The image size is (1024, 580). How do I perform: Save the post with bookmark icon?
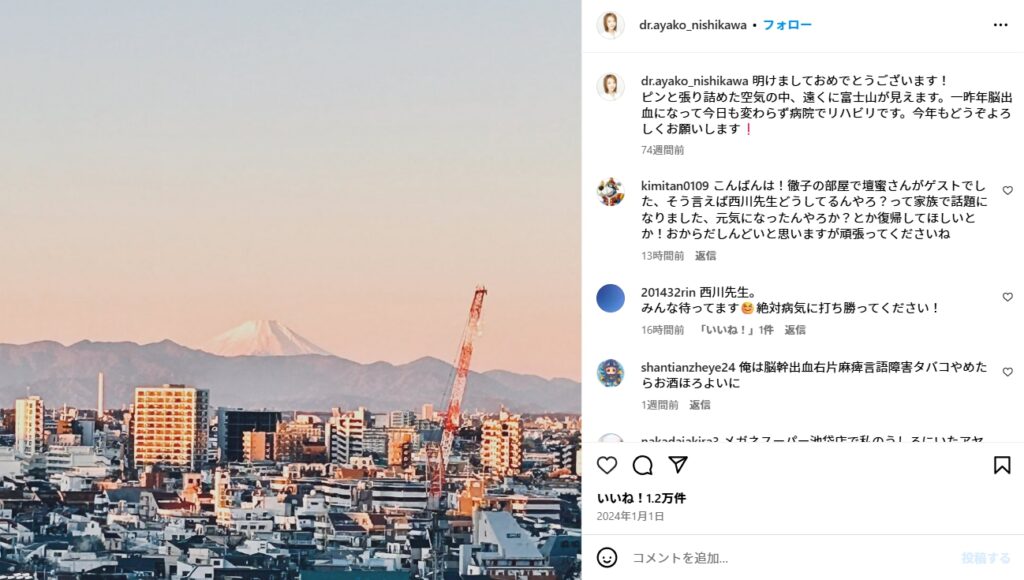click(1002, 465)
